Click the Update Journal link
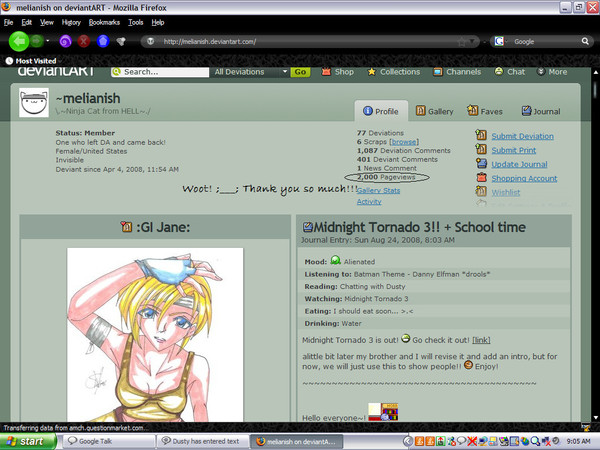Screen dimensions: 600x450 (519, 165)
